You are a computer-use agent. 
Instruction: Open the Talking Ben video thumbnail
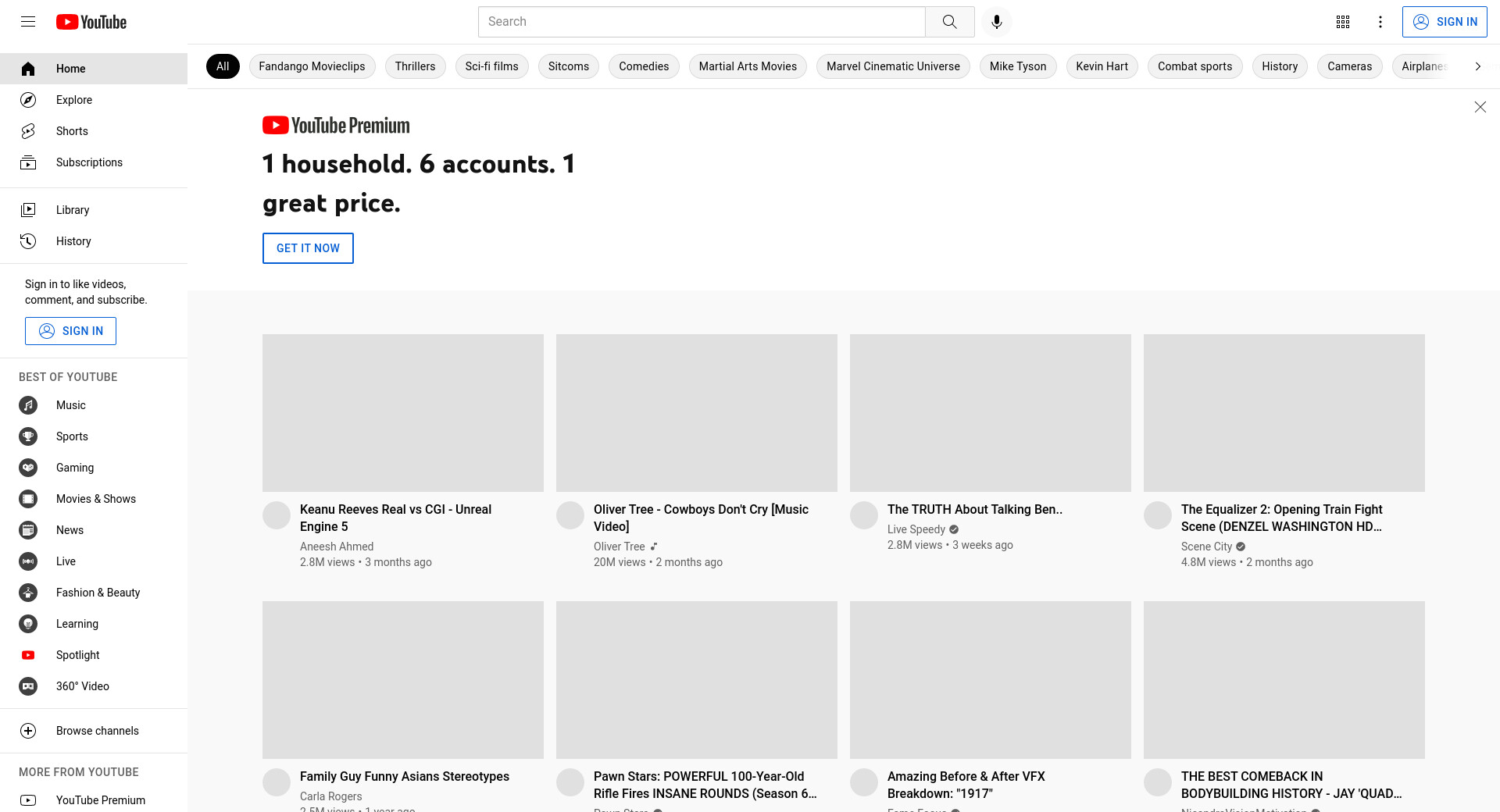991,413
